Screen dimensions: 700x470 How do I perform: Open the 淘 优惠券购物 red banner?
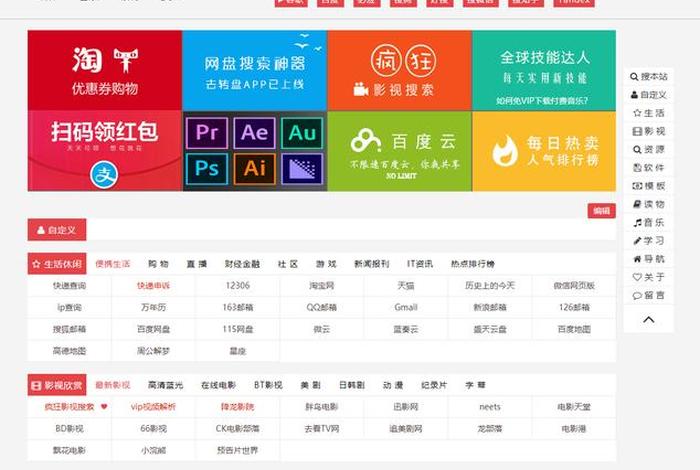[105, 71]
